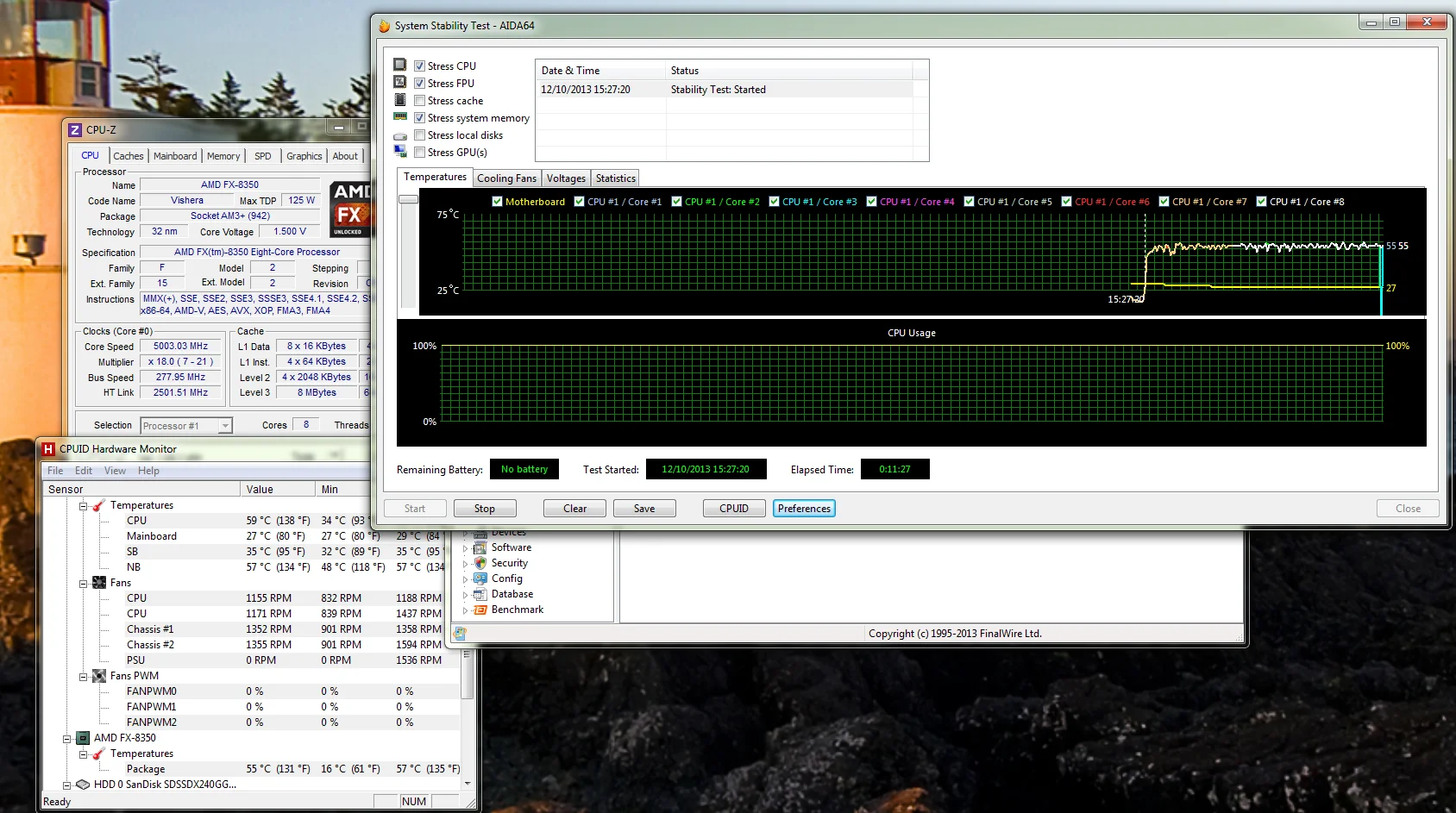This screenshot has height=813, width=1456.
Task: Open the Statistics tab
Action: (615, 178)
